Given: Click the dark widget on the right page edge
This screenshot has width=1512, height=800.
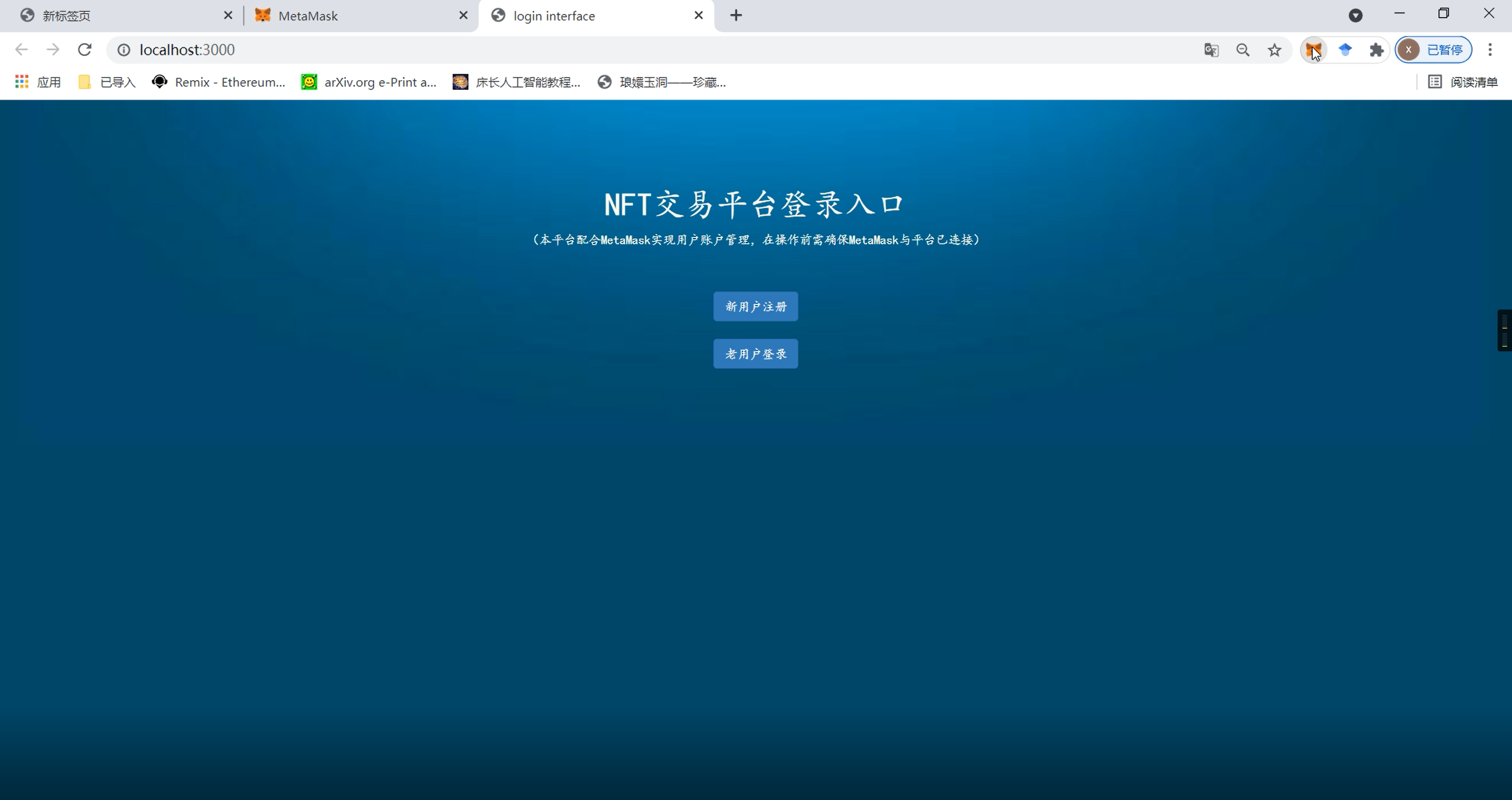Looking at the screenshot, I should click(1504, 331).
